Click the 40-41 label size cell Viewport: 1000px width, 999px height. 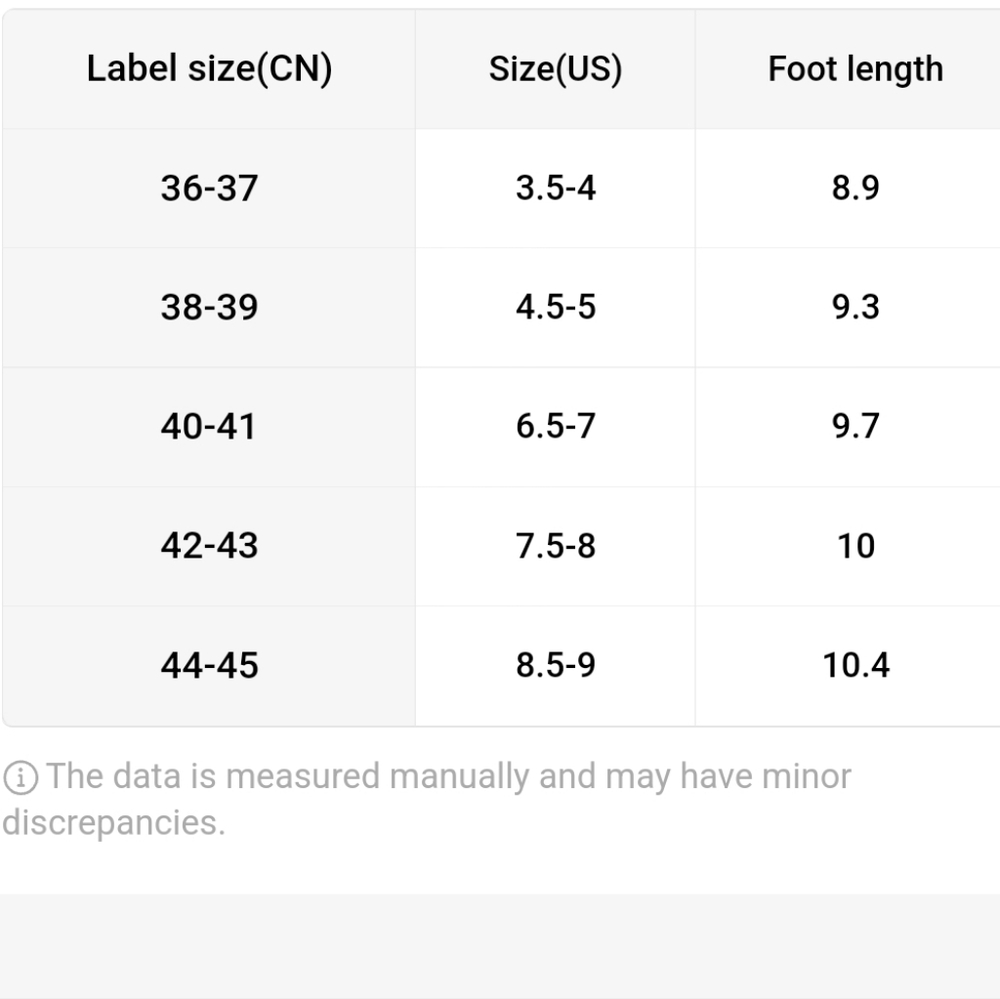209,427
